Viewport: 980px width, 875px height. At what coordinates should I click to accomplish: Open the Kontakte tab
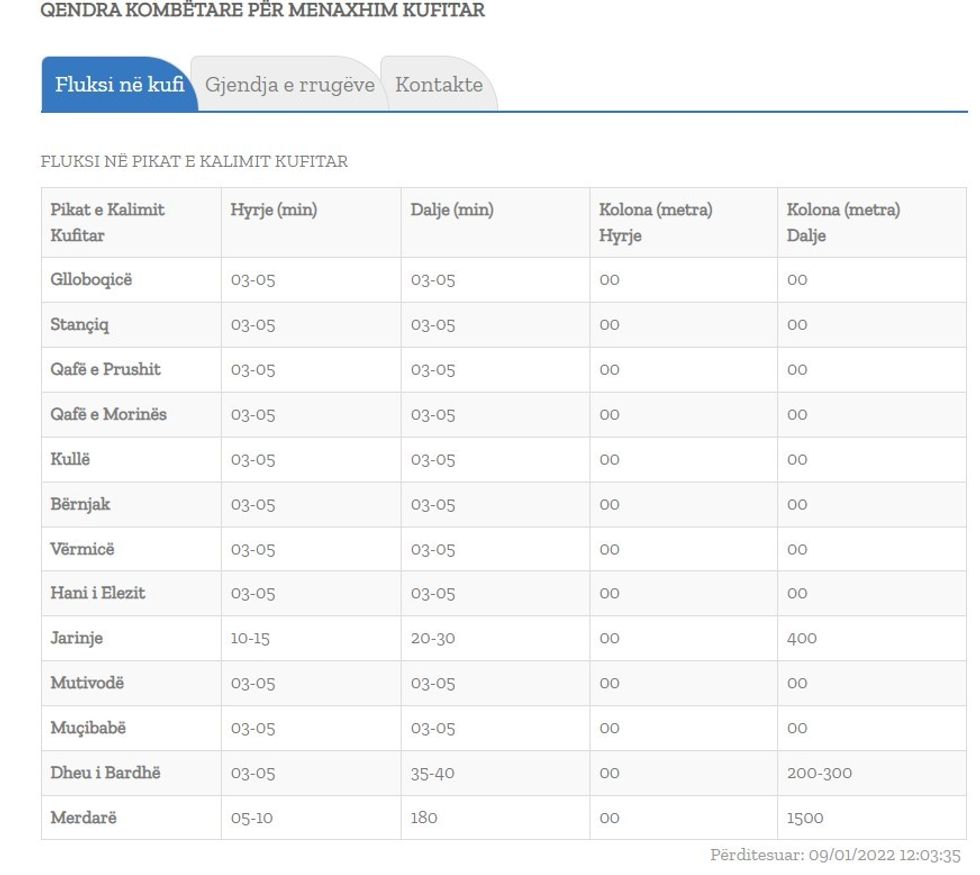point(438,85)
